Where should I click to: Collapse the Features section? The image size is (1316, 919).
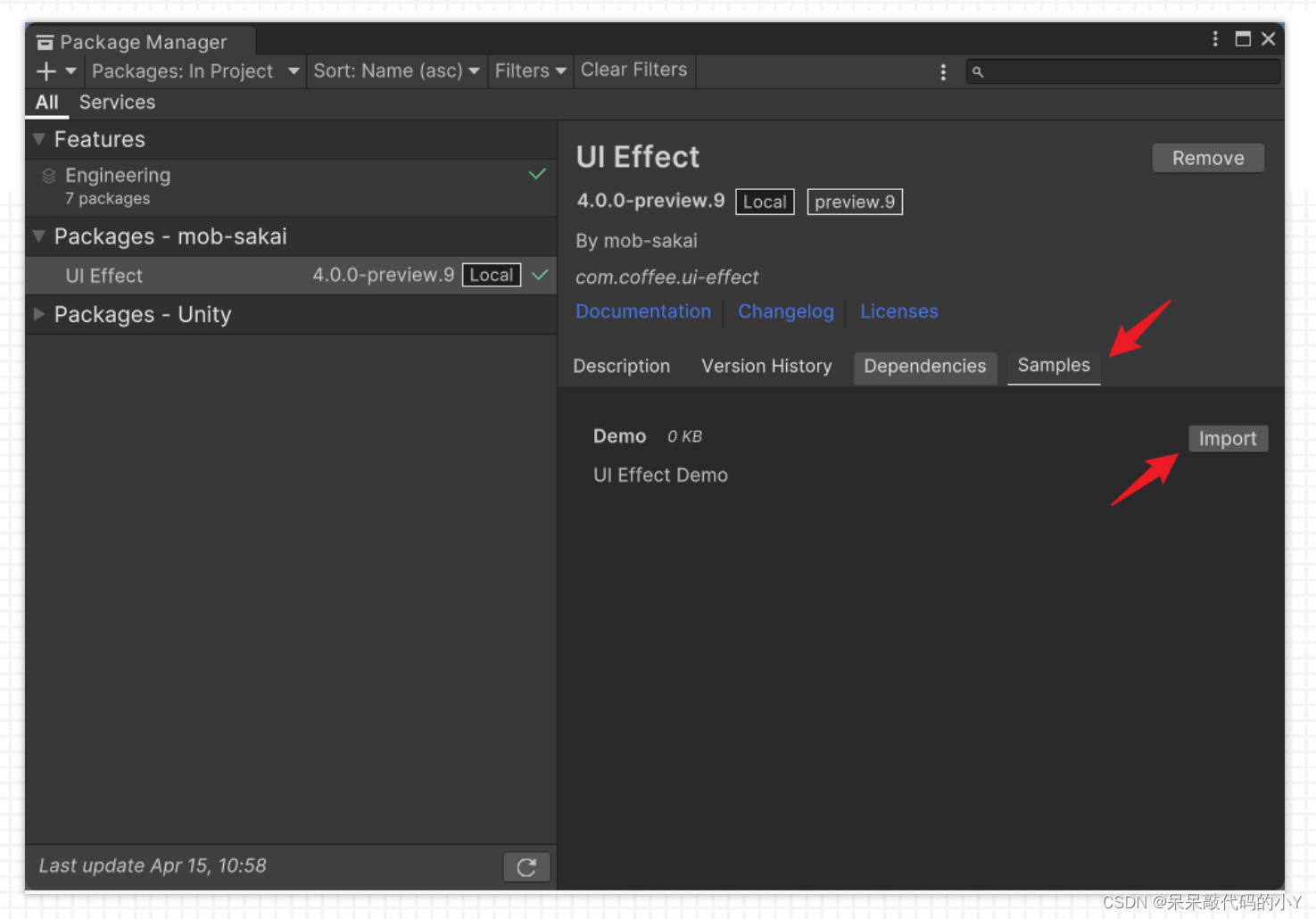[x=38, y=139]
